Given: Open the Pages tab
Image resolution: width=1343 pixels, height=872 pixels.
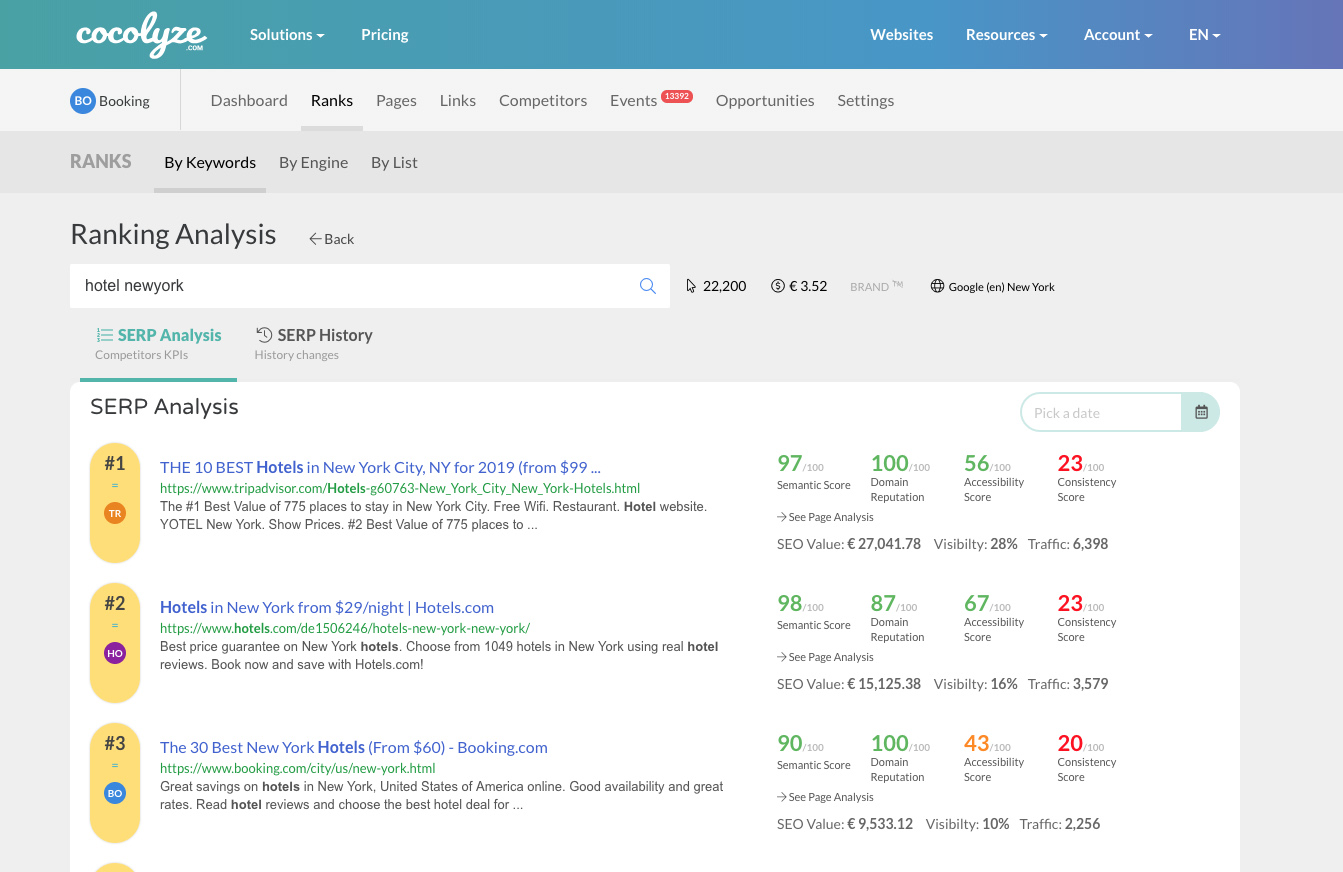Looking at the screenshot, I should pos(396,100).
